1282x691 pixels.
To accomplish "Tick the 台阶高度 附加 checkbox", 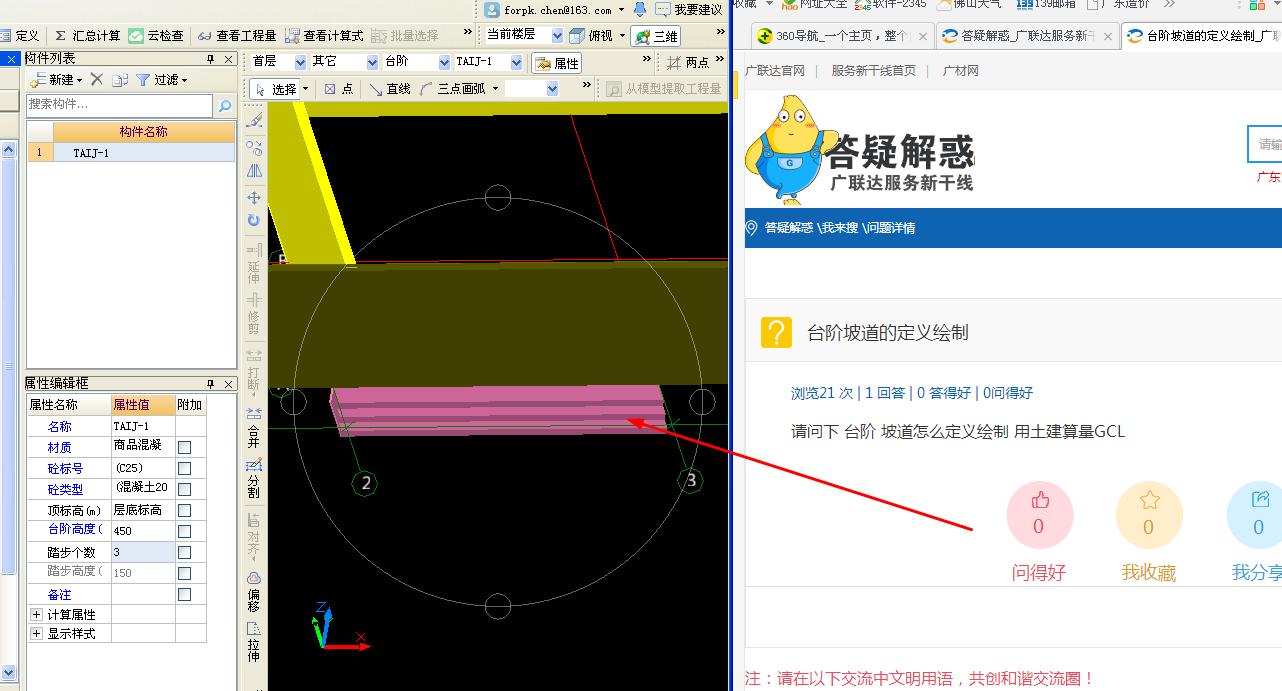I will (x=184, y=531).
